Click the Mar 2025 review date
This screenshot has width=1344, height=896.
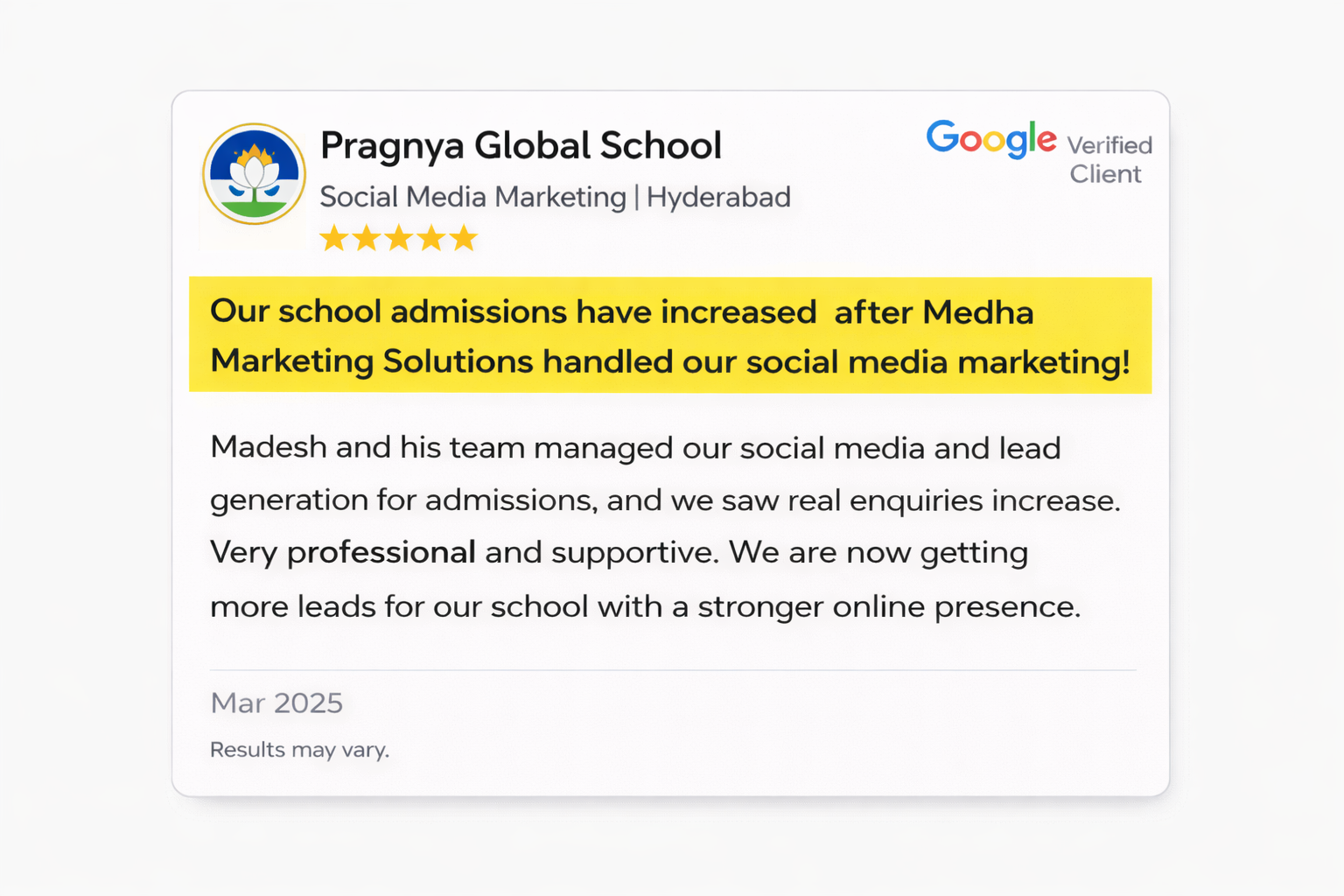tap(276, 703)
